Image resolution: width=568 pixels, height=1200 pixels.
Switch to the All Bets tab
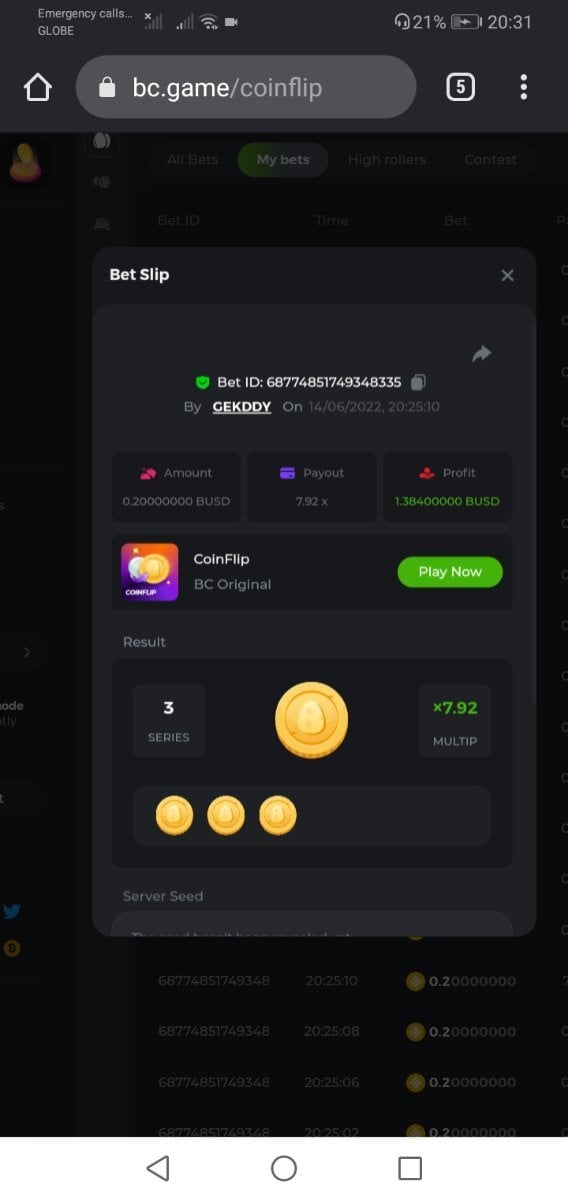[190, 160]
